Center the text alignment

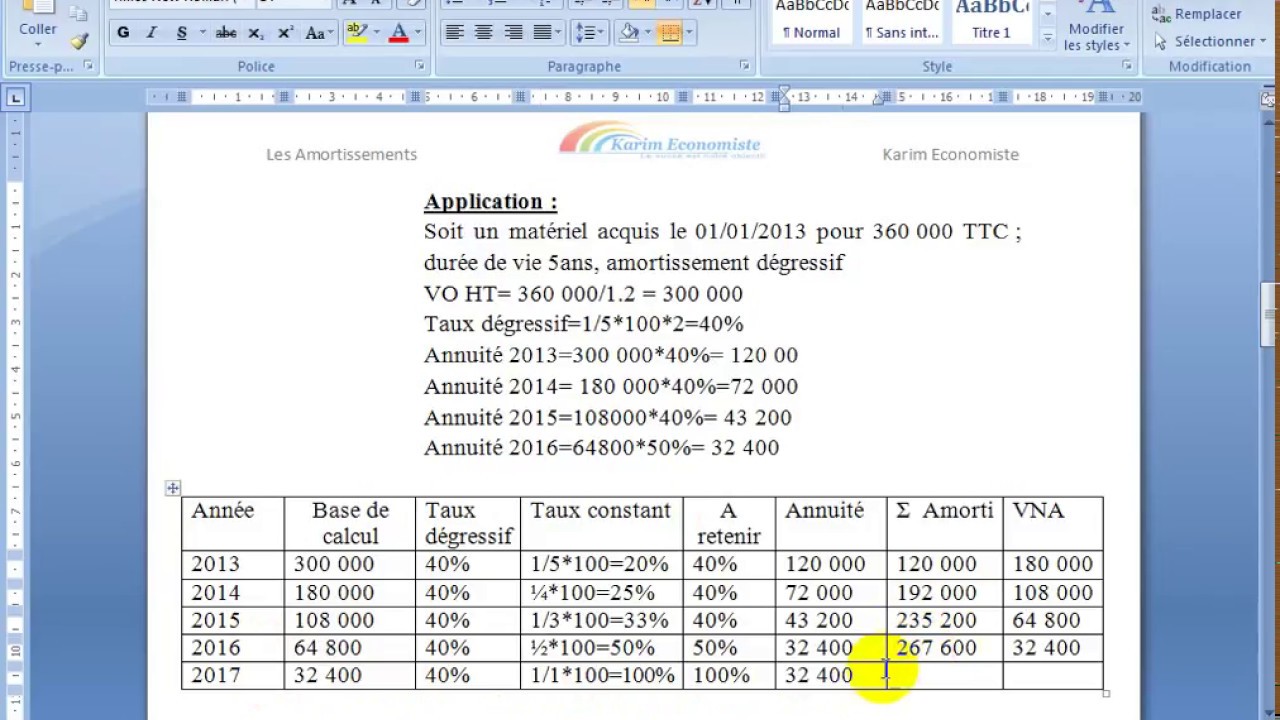click(x=483, y=33)
